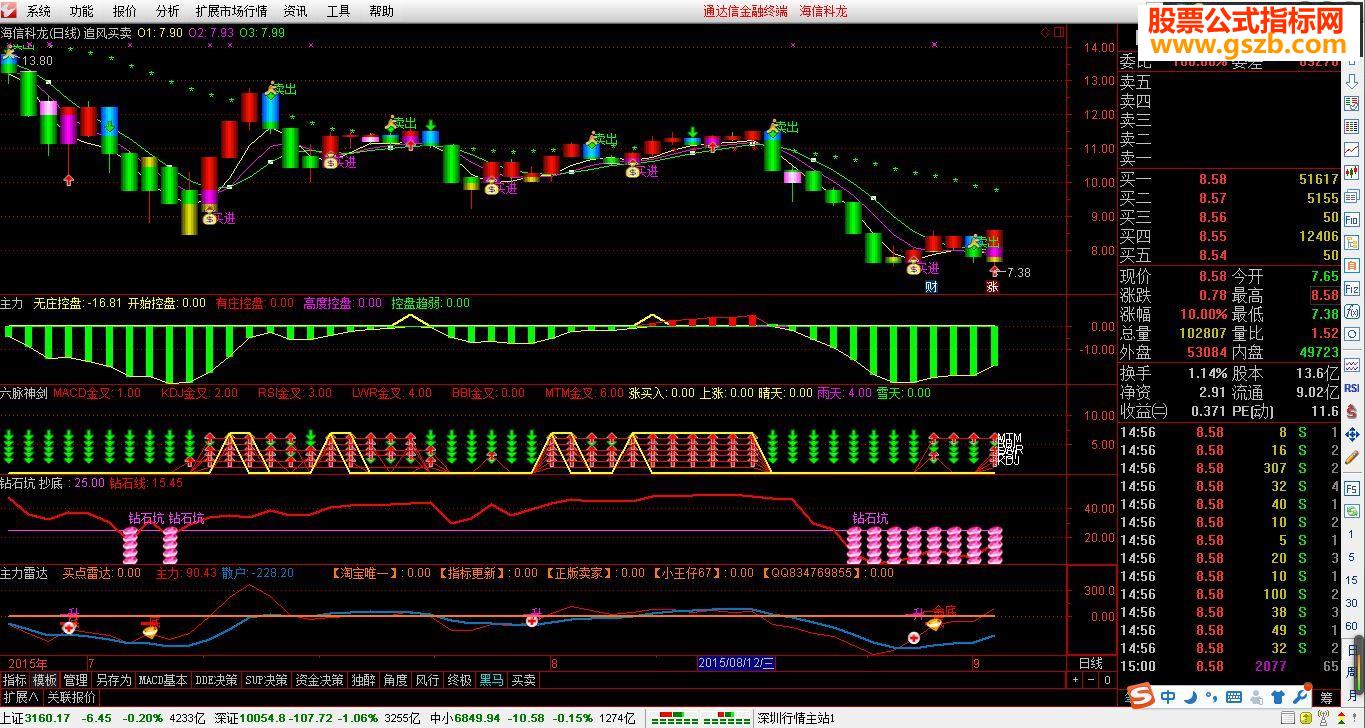Image resolution: width=1365 pixels, height=728 pixels.
Task: Select the DDE决策 template
Action: tap(216, 680)
